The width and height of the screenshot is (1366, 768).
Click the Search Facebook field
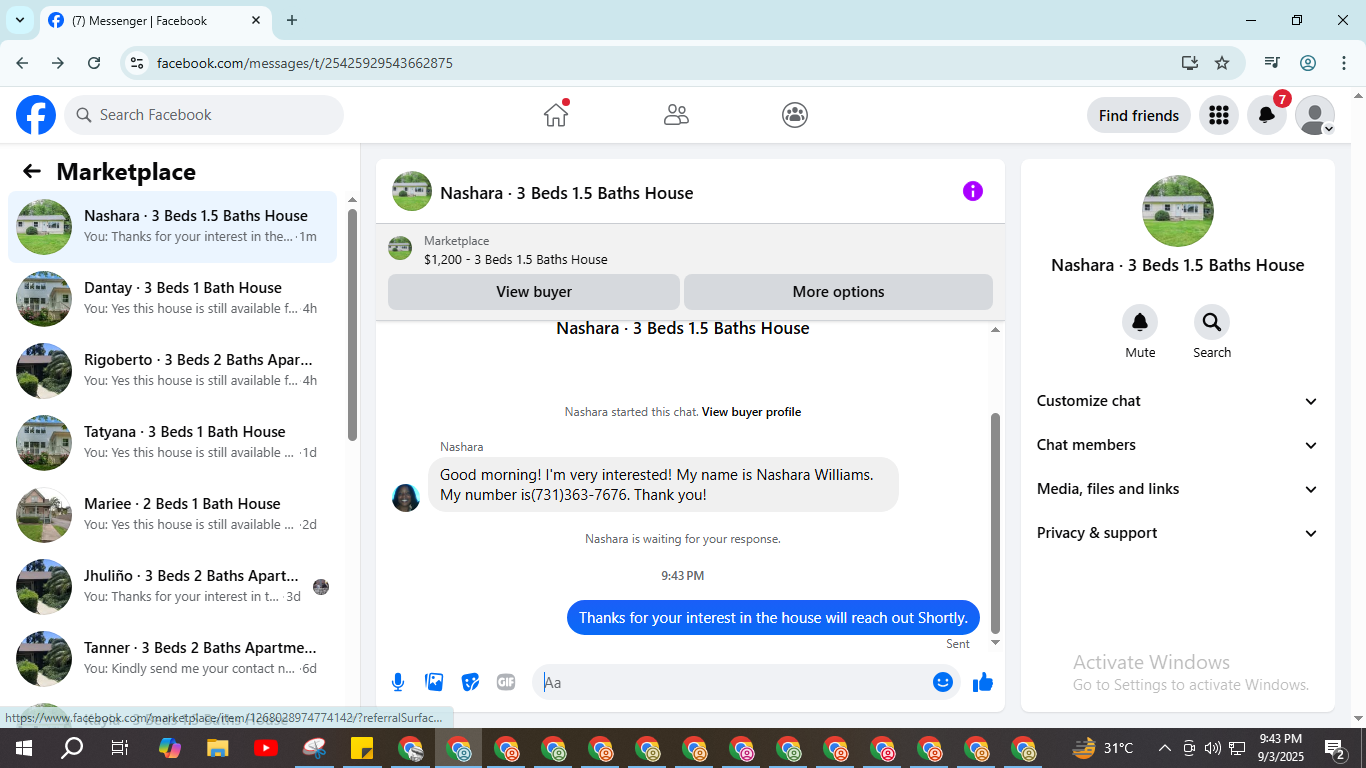(204, 115)
